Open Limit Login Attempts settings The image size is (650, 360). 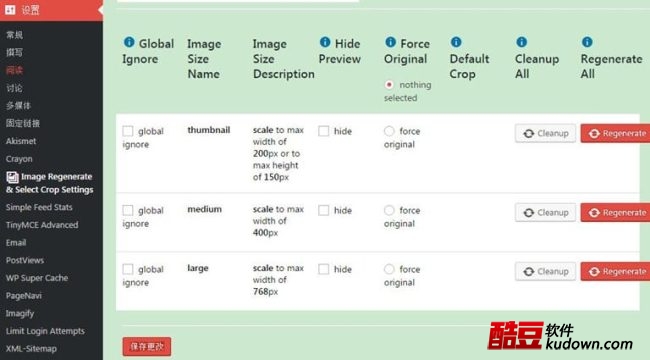coord(45,331)
